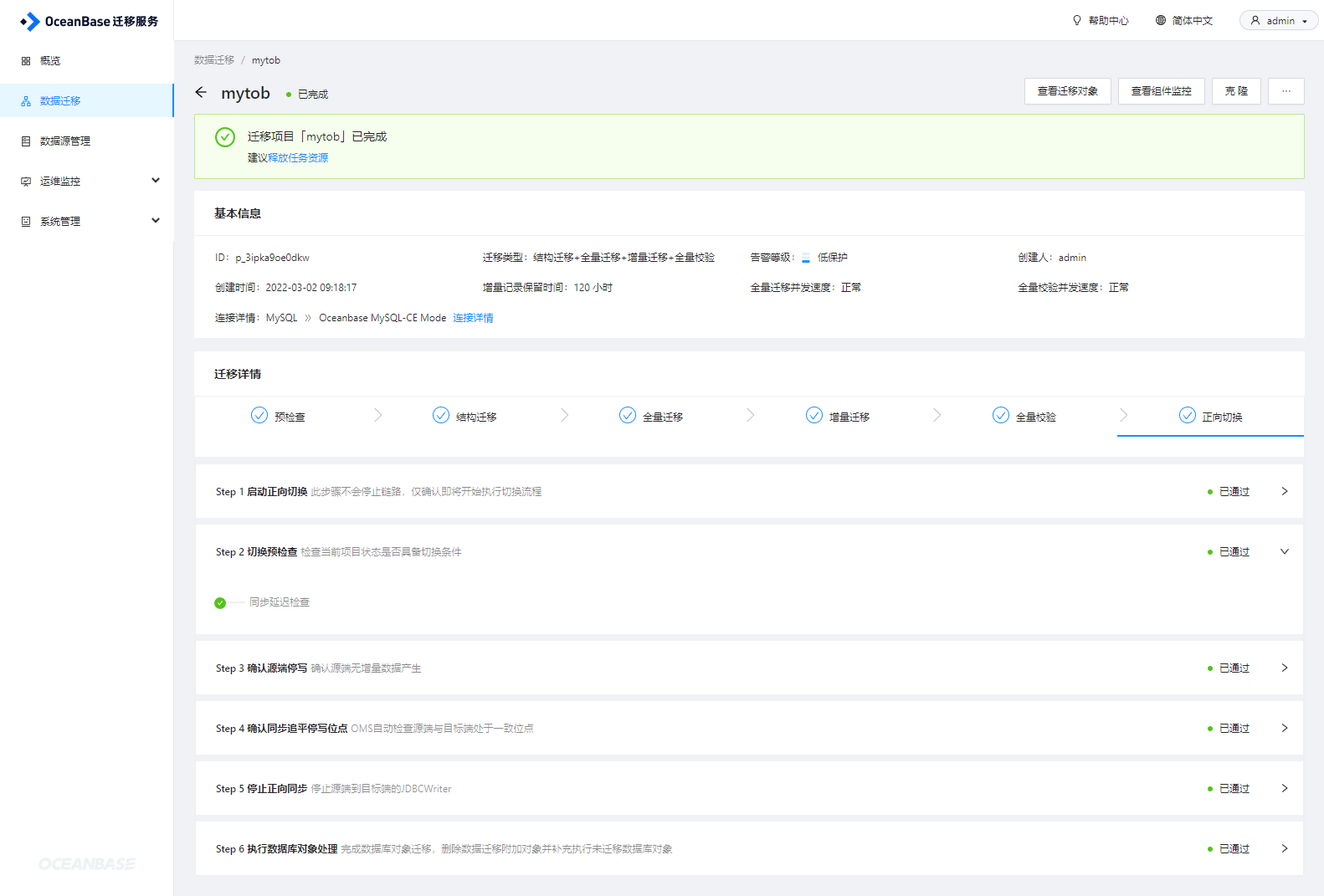The height and width of the screenshot is (896, 1324).
Task: Switch to the 结构迁移 tab
Action: tap(464, 417)
